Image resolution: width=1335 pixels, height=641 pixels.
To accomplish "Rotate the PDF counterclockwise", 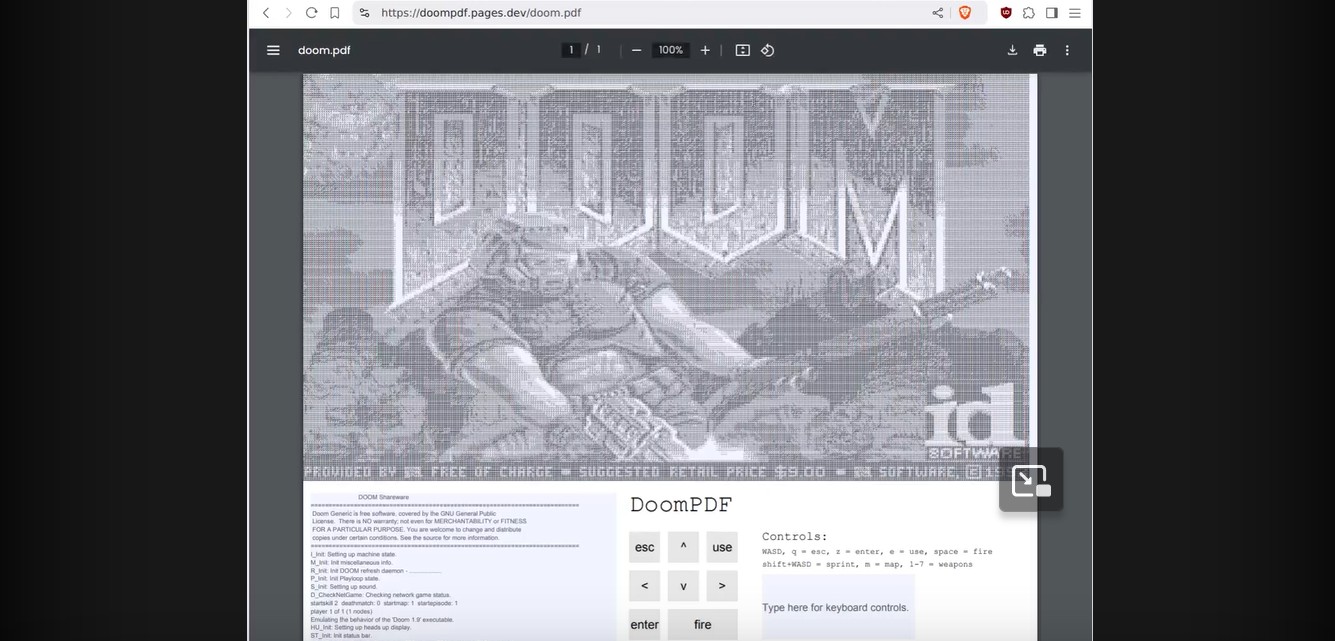I will pyautogui.click(x=768, y=49).
